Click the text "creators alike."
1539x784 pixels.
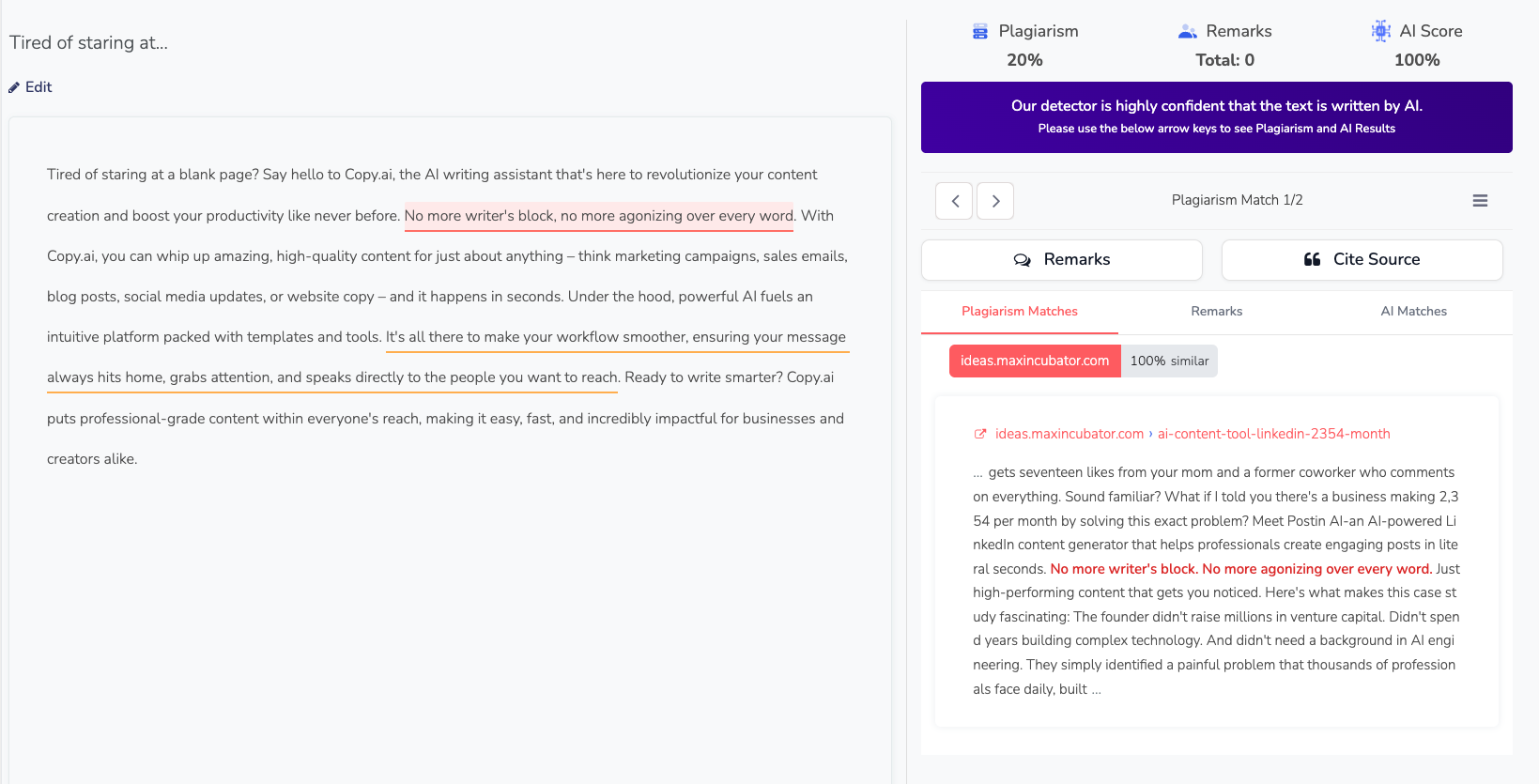coord(92,459)
